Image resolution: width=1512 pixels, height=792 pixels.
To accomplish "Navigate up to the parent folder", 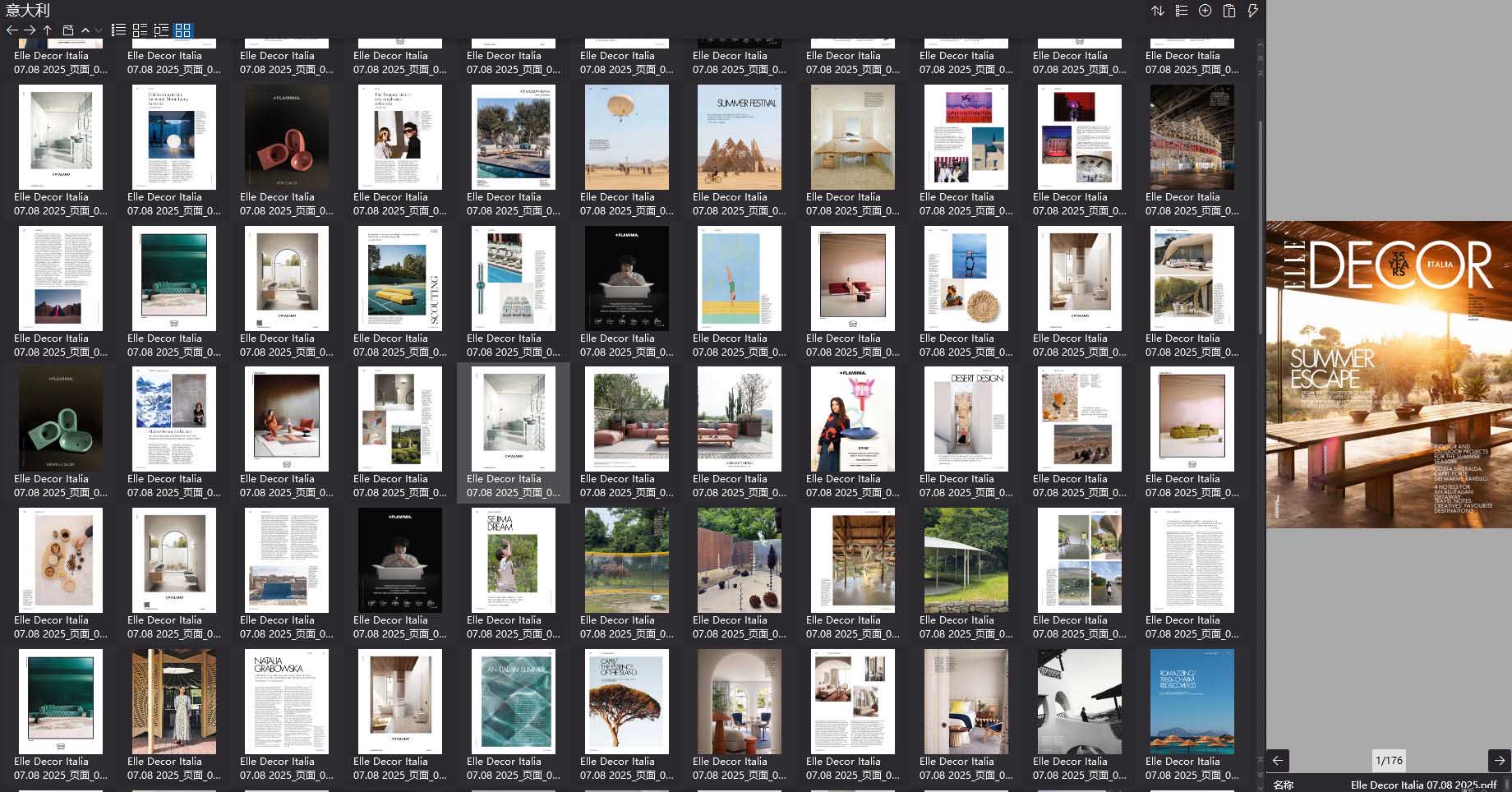I will pyautogui.click(x=48, y=30).
